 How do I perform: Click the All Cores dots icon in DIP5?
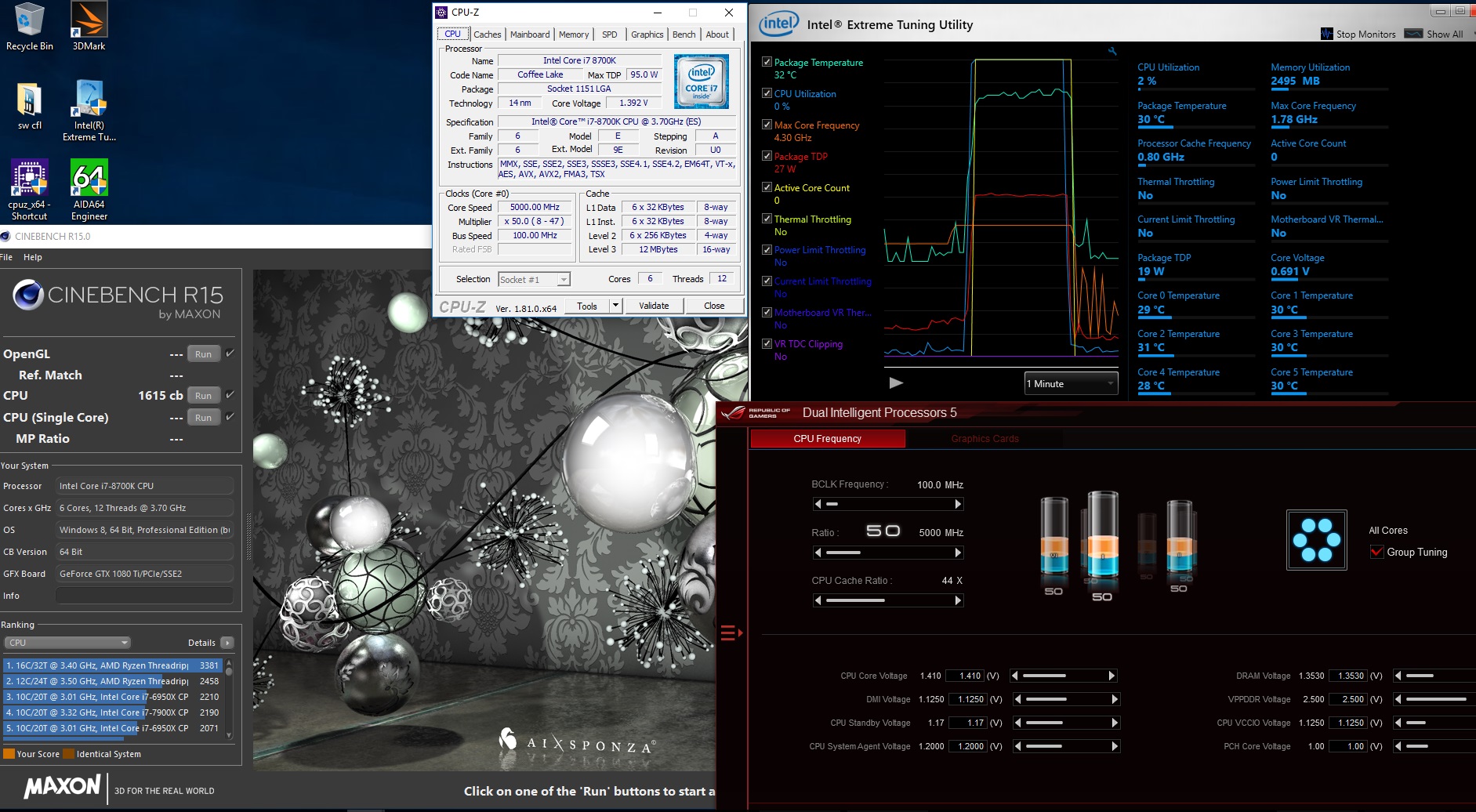click(x=1317, y=540)
